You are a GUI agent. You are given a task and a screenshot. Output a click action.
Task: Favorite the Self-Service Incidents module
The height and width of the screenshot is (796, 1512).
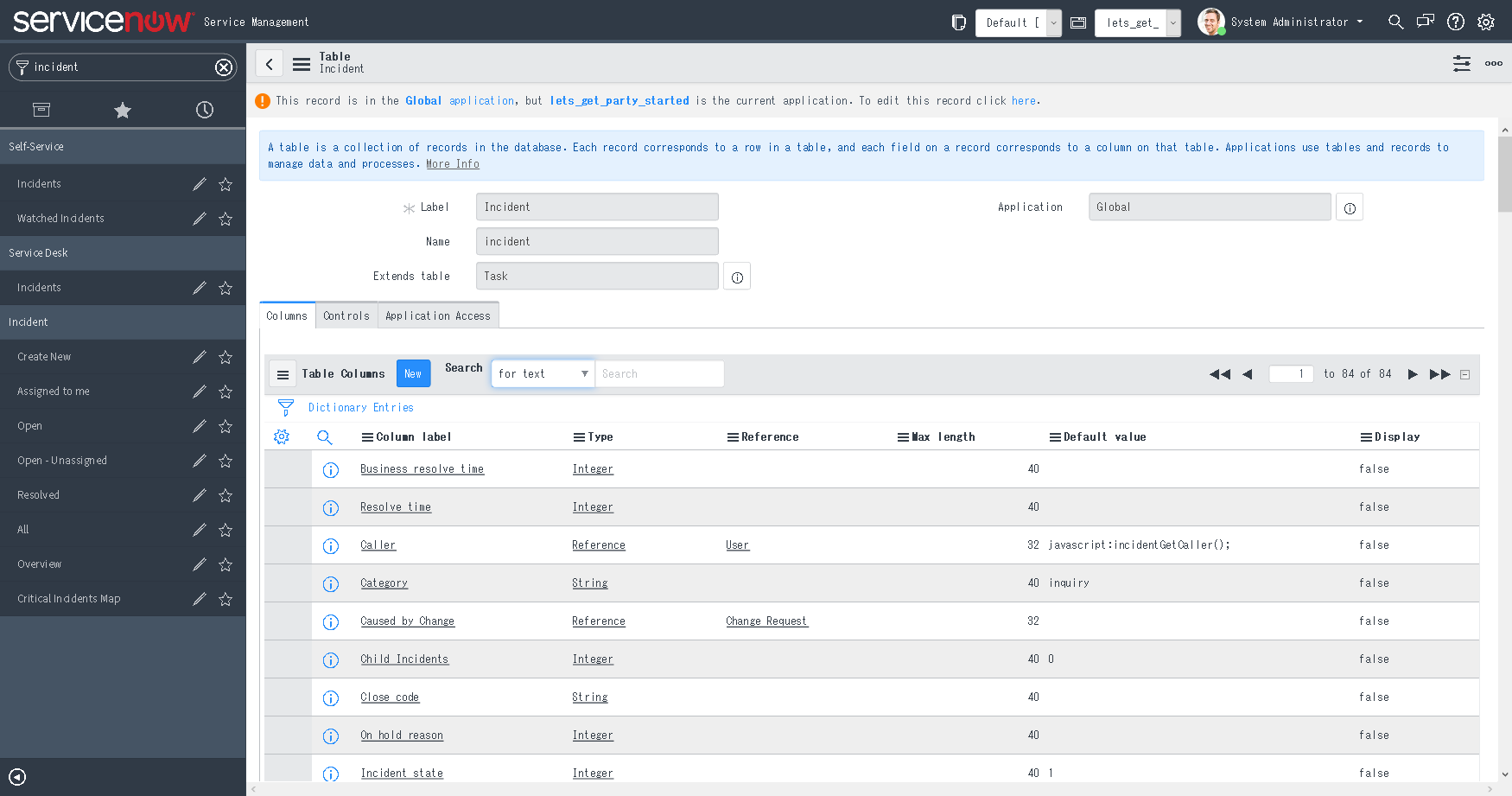[x=225, y=184]
